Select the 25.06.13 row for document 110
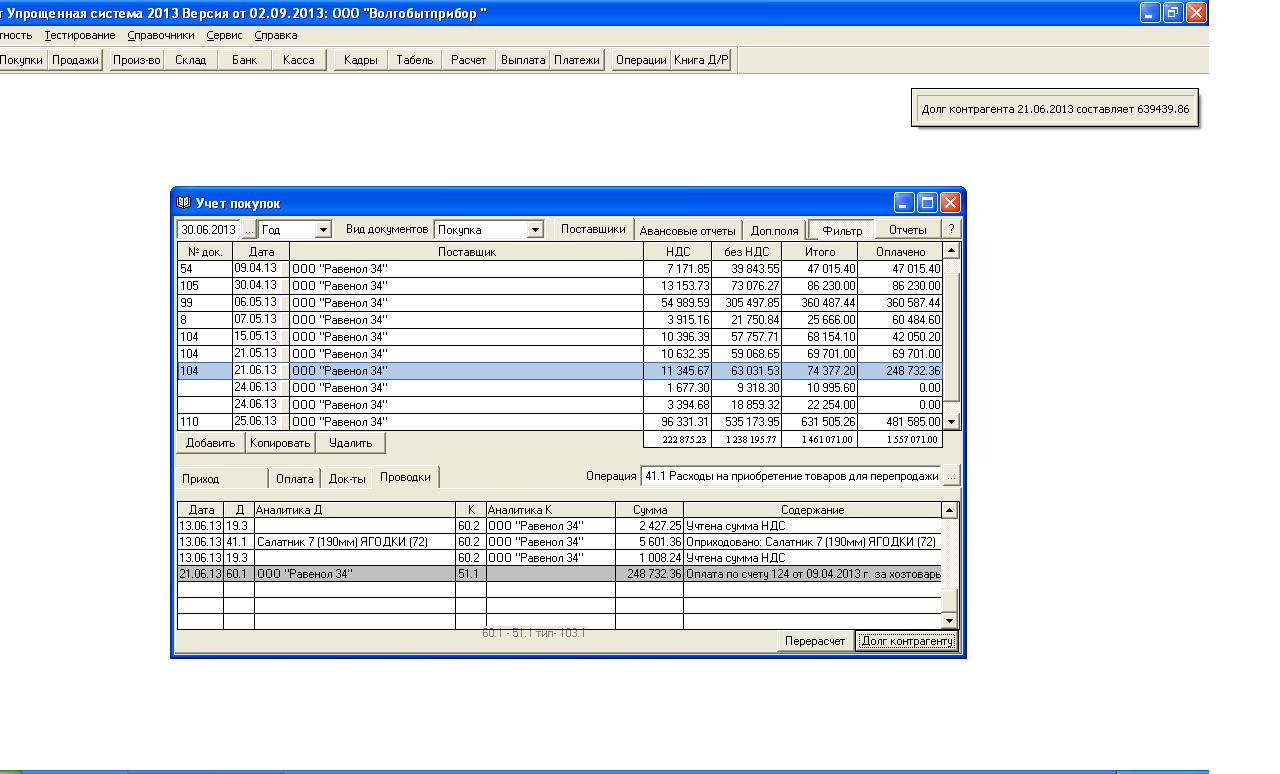Image resolution: width=1280 pixels, height=774 pixels. click(464, 422)
